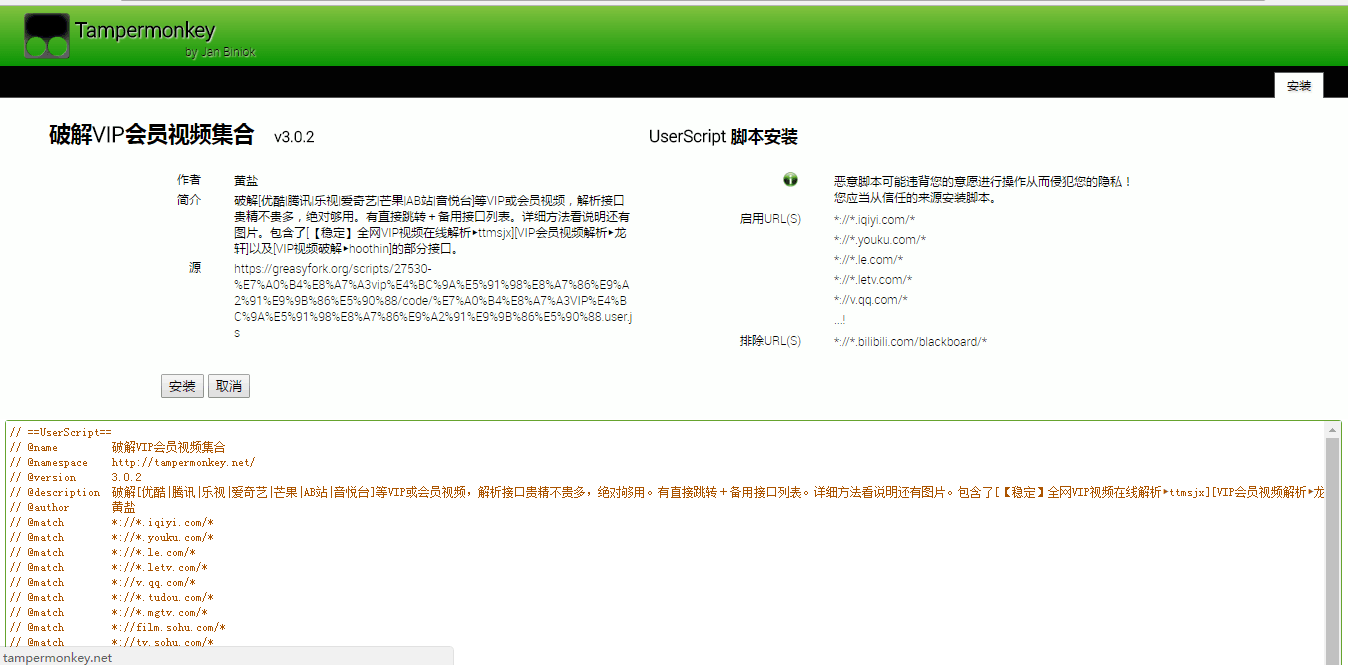Click the @namespace tampermonkey.net line
Screen dimensions: 1348x665
[133, 462]
